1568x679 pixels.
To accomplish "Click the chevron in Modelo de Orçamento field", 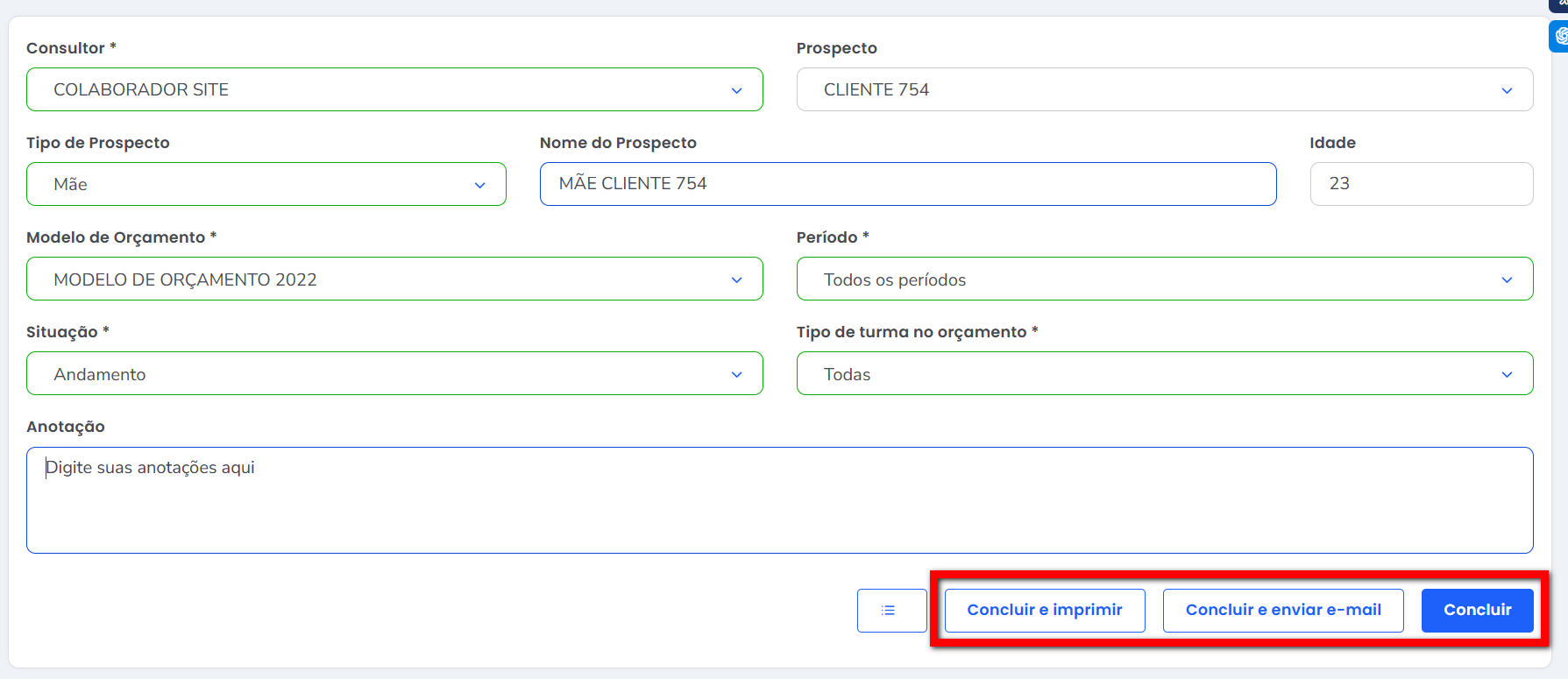I will (x=736, y=279).
